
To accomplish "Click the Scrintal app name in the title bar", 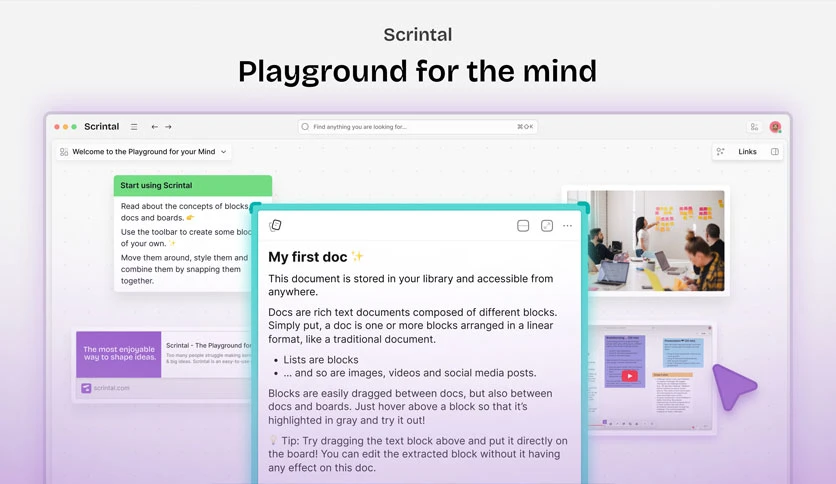I will [x=101, y=127].
